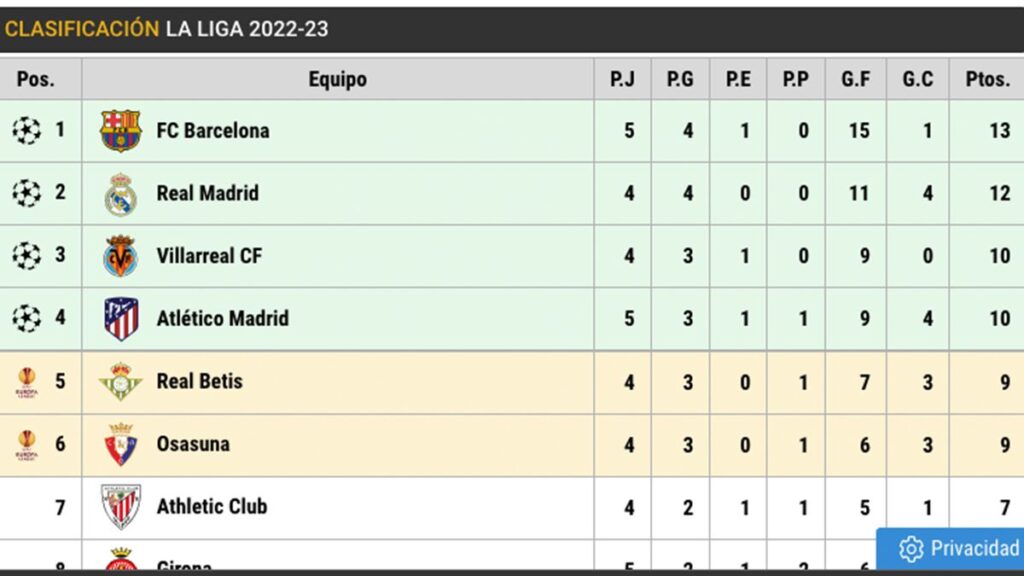
Task: Click the Equipo column header
Action: point(338,78)
